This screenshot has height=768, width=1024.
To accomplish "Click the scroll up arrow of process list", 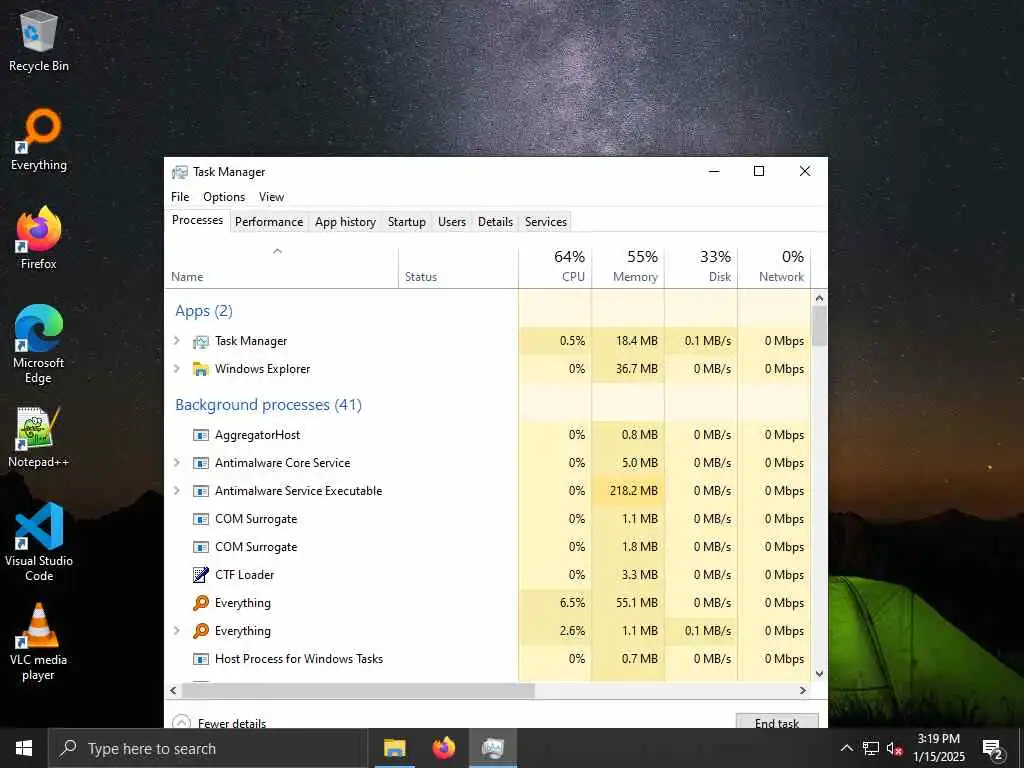I will 820,298.
